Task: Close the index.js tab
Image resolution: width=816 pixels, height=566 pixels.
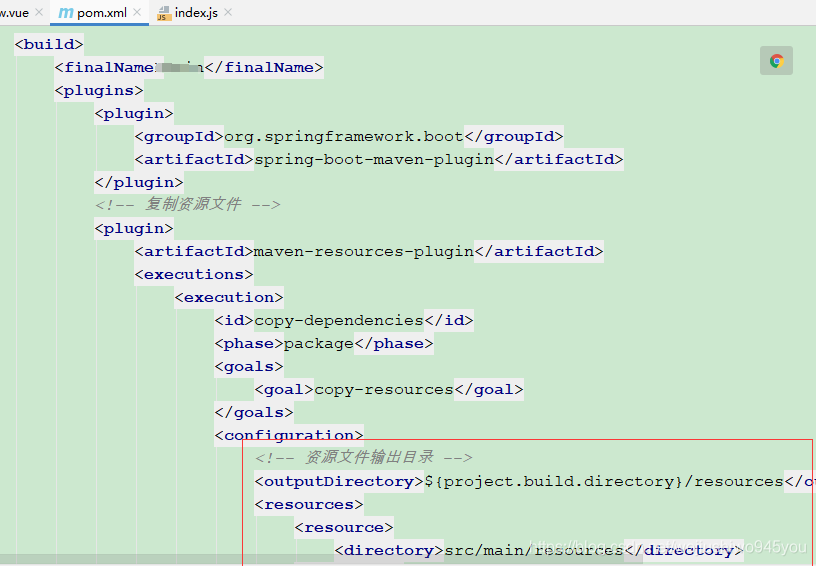Action: 227,12
